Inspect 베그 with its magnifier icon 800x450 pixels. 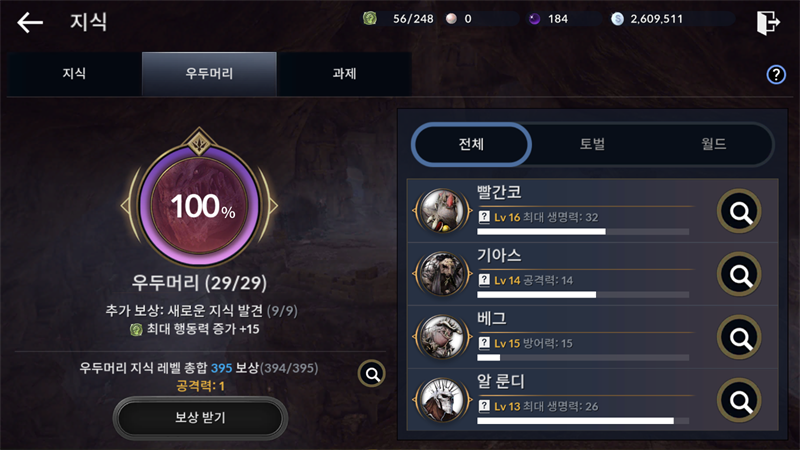(x=739, y=337)
